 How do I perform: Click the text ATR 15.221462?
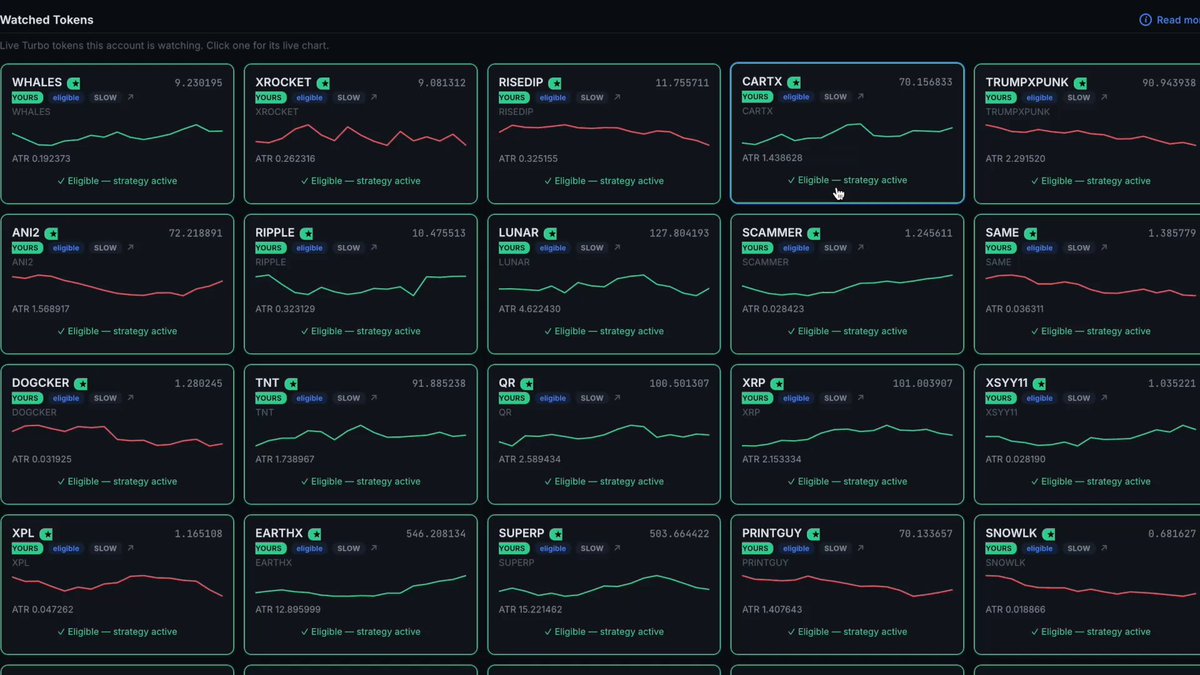530,609
